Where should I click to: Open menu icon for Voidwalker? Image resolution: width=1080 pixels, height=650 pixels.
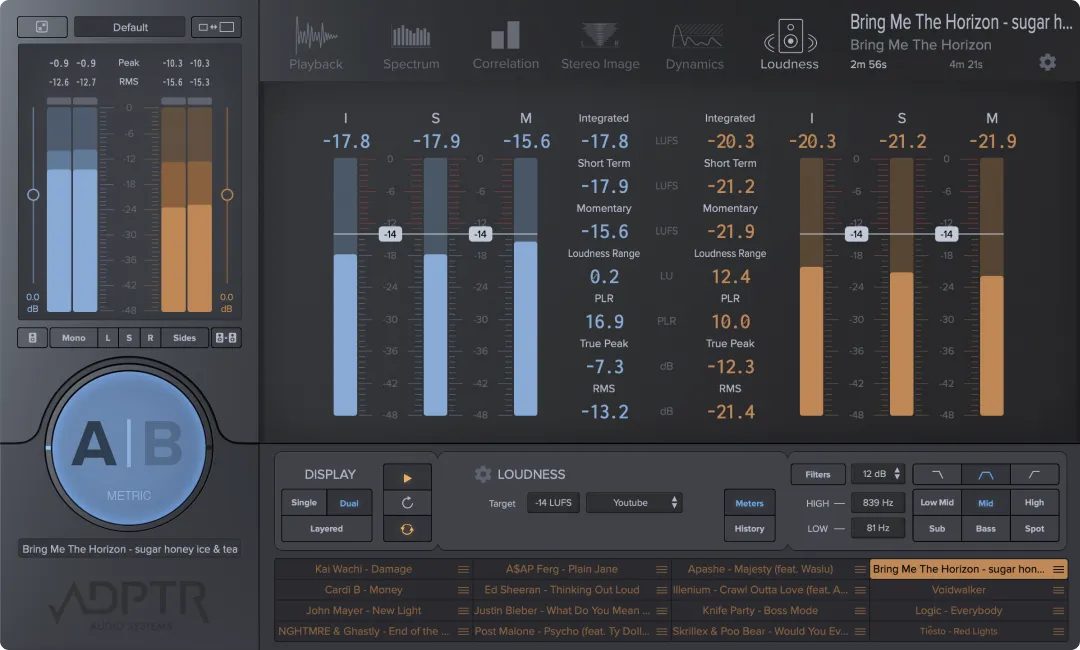(1058, 590)
